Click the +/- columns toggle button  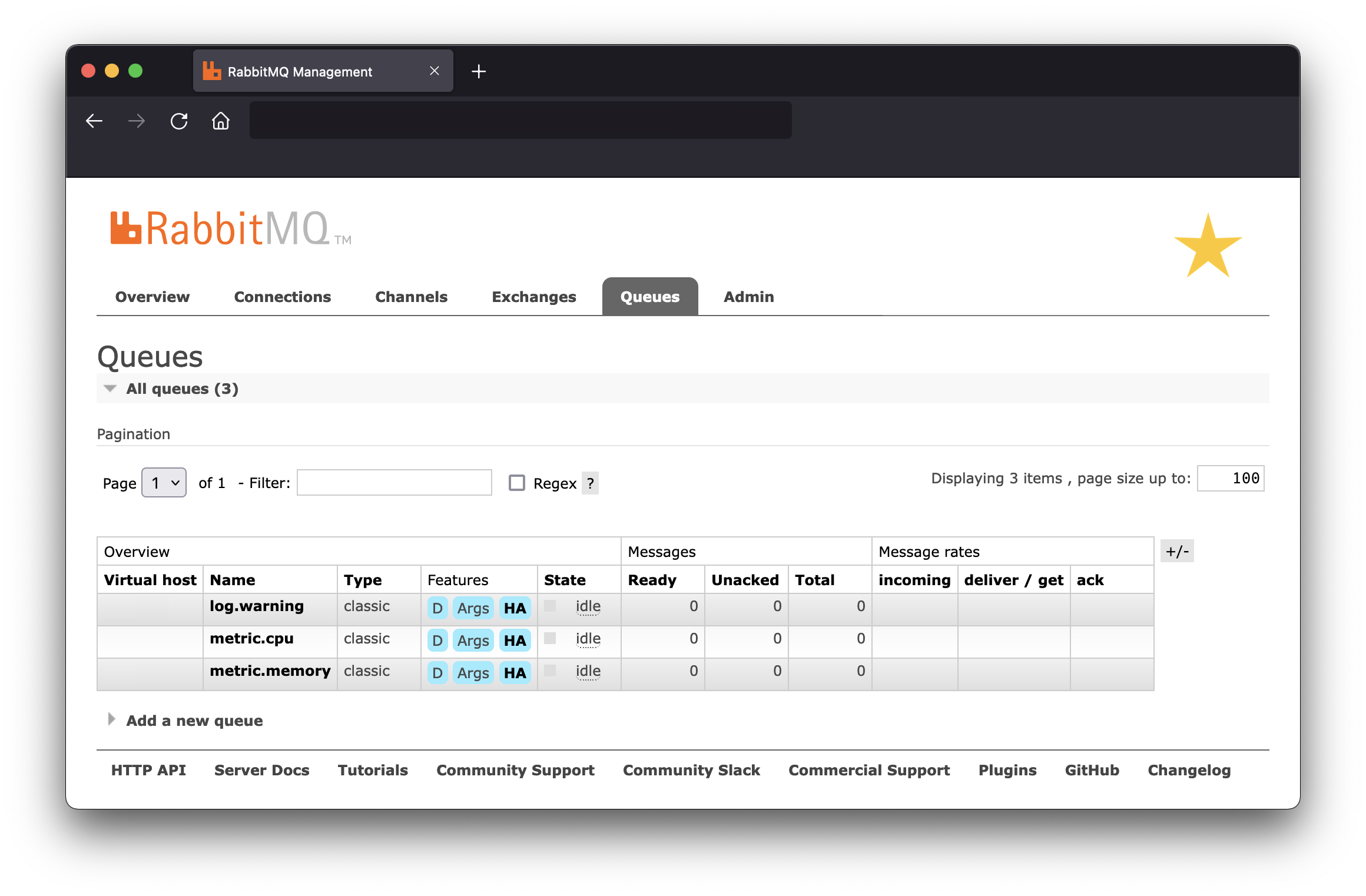(1178, 551)
